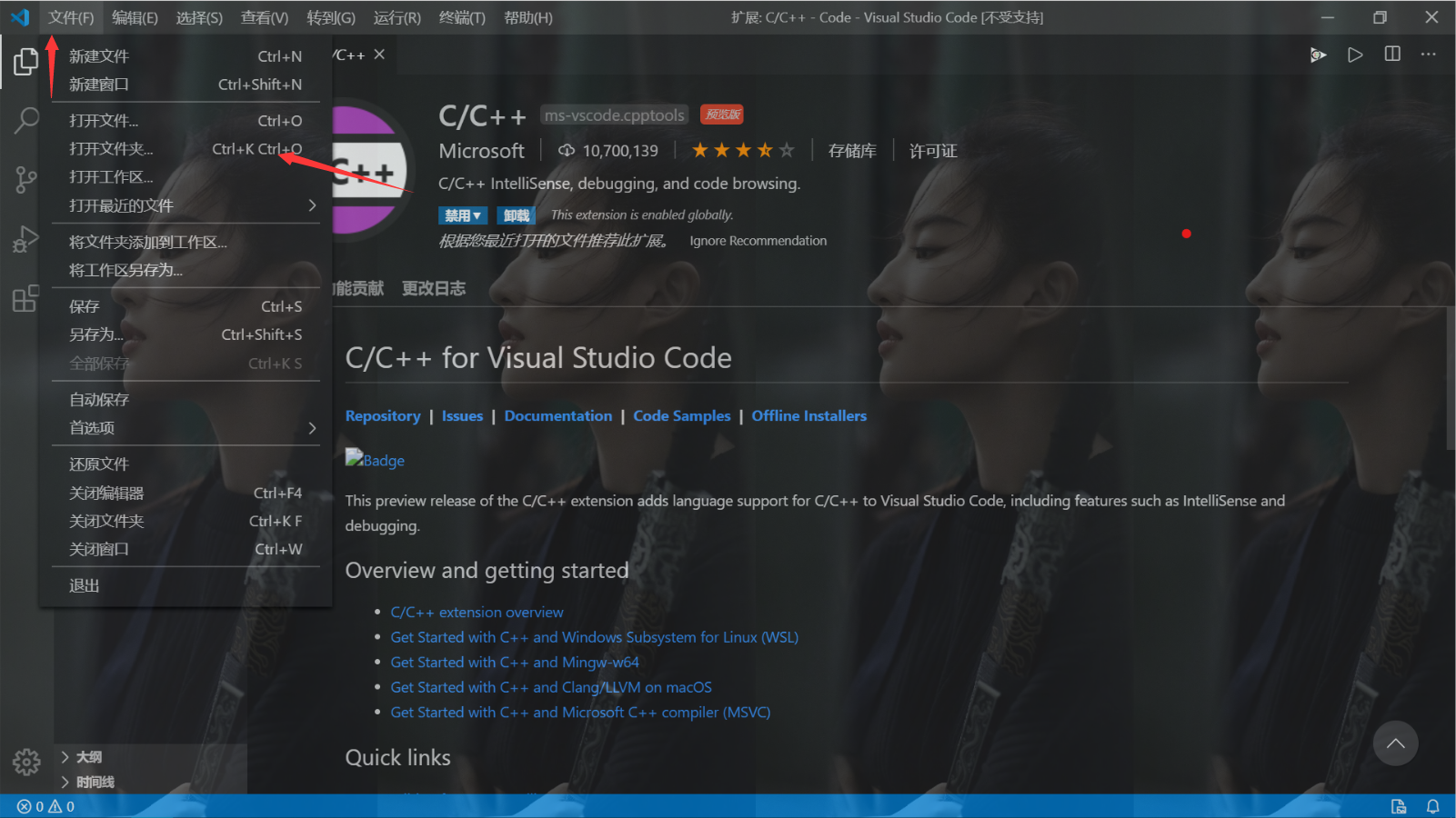The height and width of the screenshot is (818, 1456).
Task: Click the download count 10,700,139
Action: 608,151
